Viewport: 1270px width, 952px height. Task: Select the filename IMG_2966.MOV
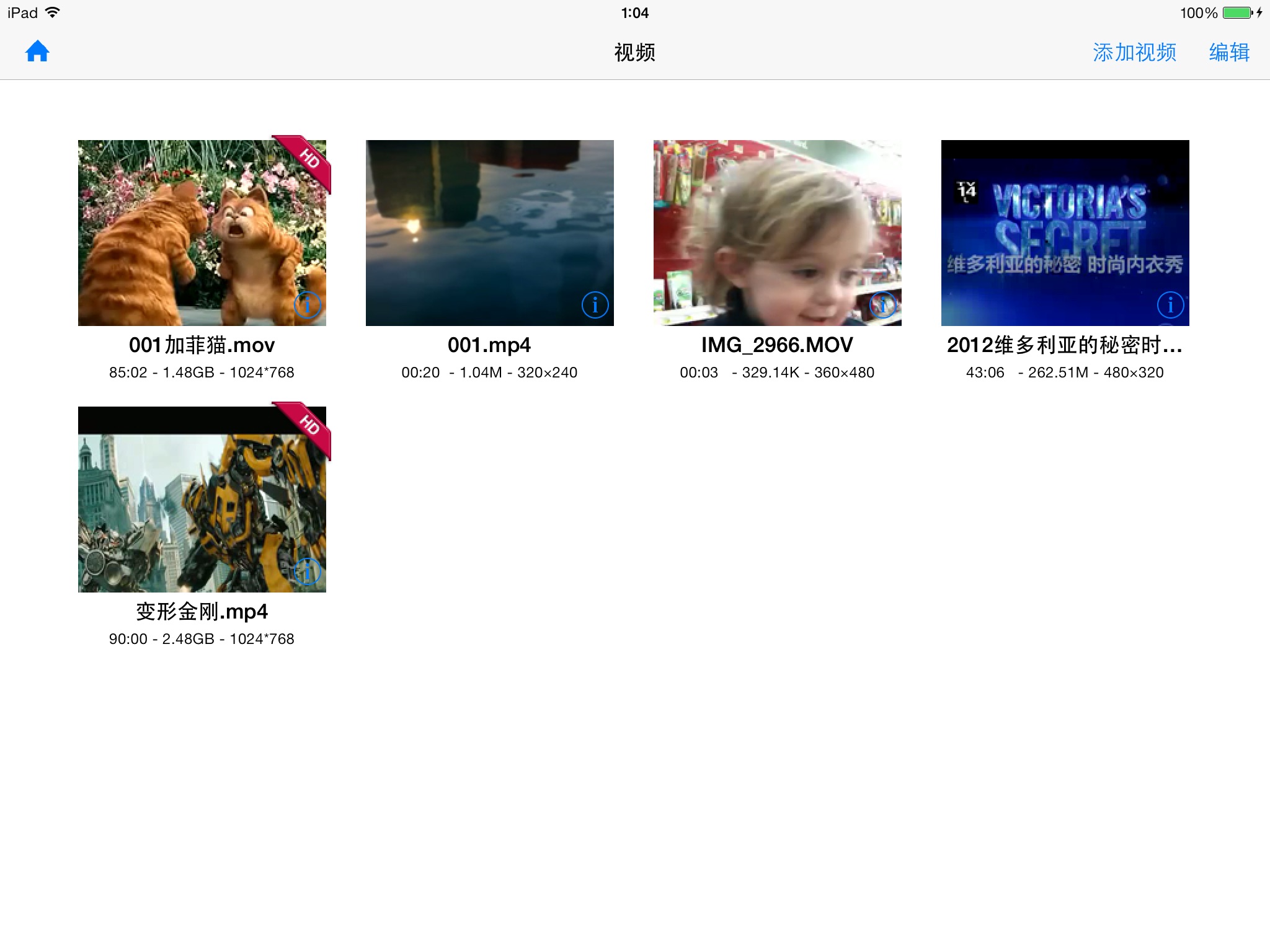tap(777, 345)
